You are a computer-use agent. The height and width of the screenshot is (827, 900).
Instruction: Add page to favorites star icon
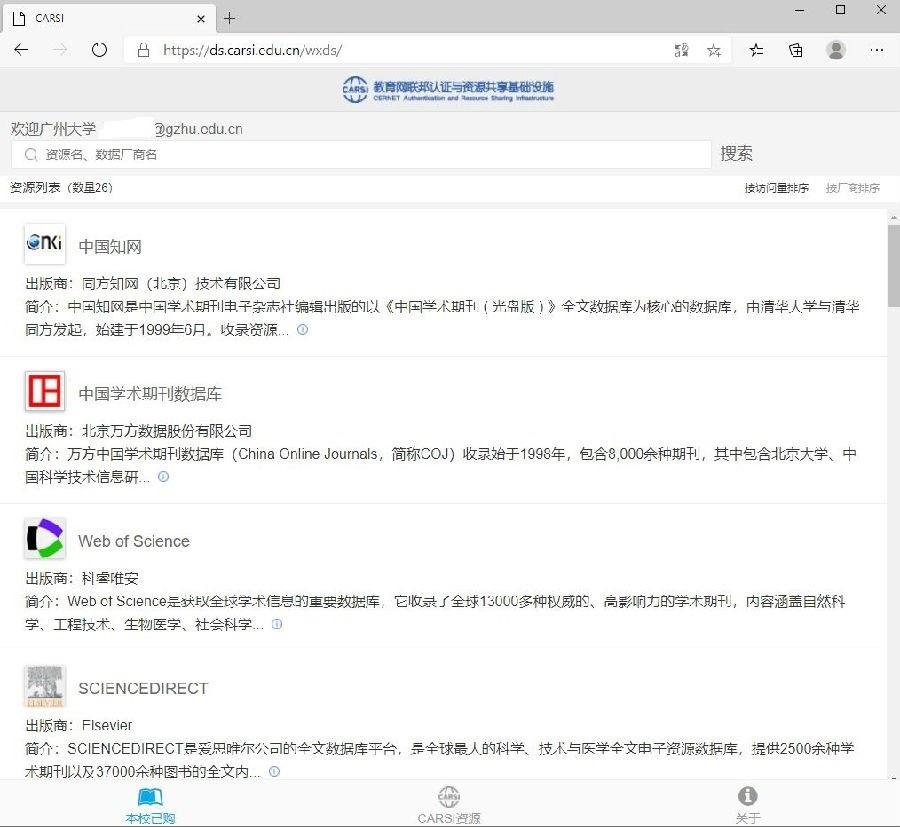(714, 51)
